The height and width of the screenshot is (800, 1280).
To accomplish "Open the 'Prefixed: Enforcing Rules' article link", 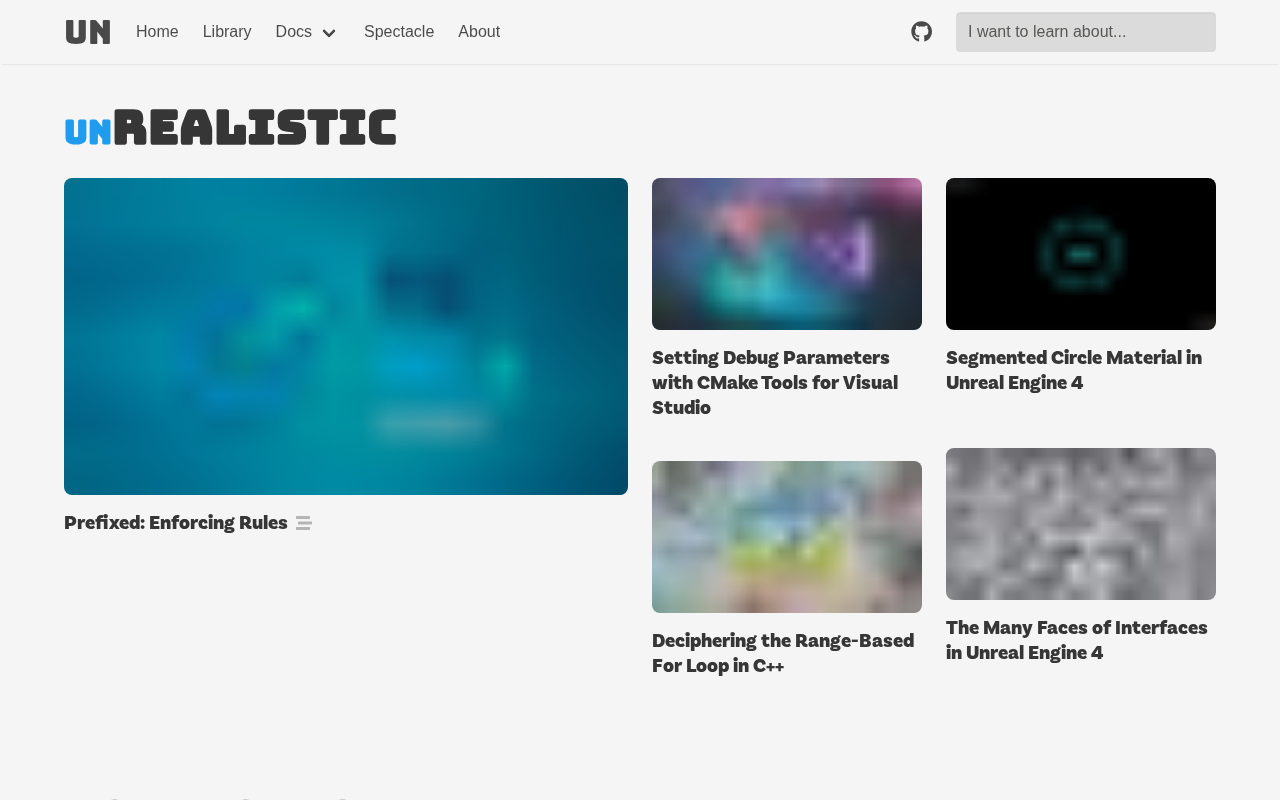I will click(176, 523).
